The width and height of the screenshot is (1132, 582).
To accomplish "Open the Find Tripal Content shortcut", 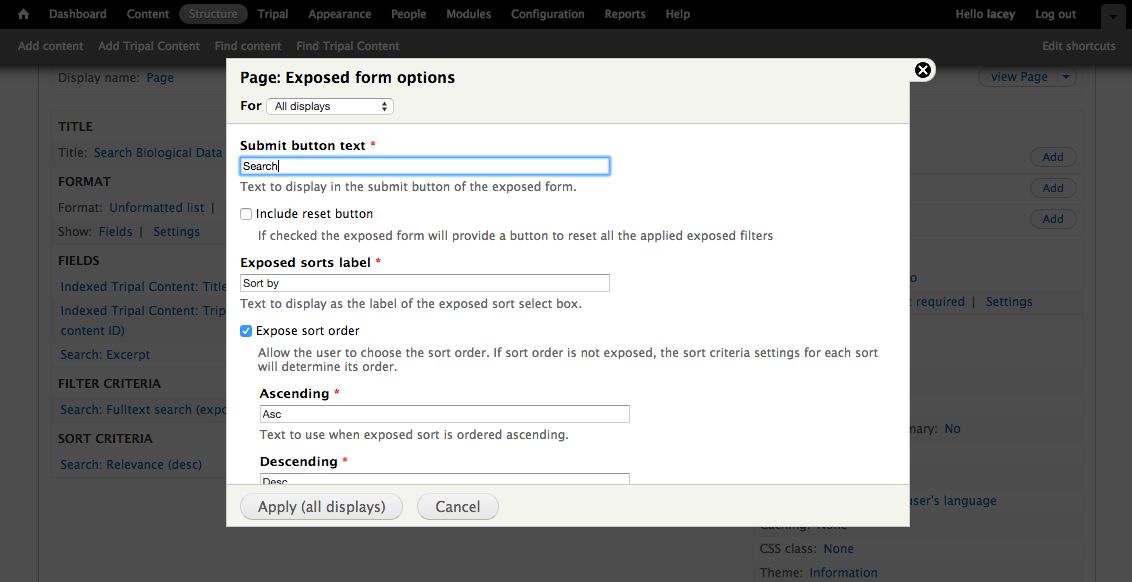I will point(347,46).
